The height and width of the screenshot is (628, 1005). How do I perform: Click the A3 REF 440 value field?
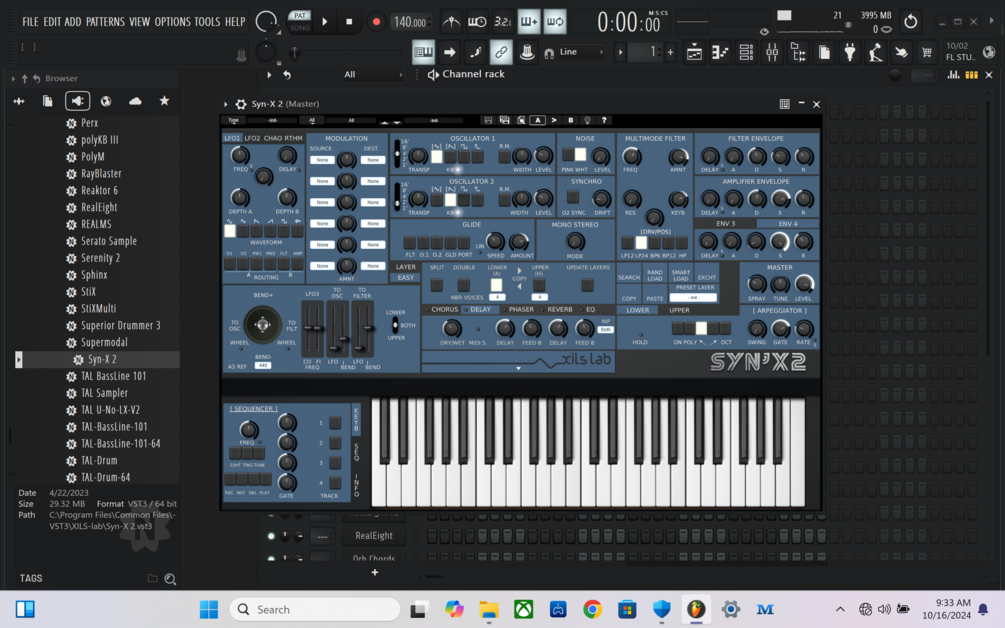click(x=263, y=366)
